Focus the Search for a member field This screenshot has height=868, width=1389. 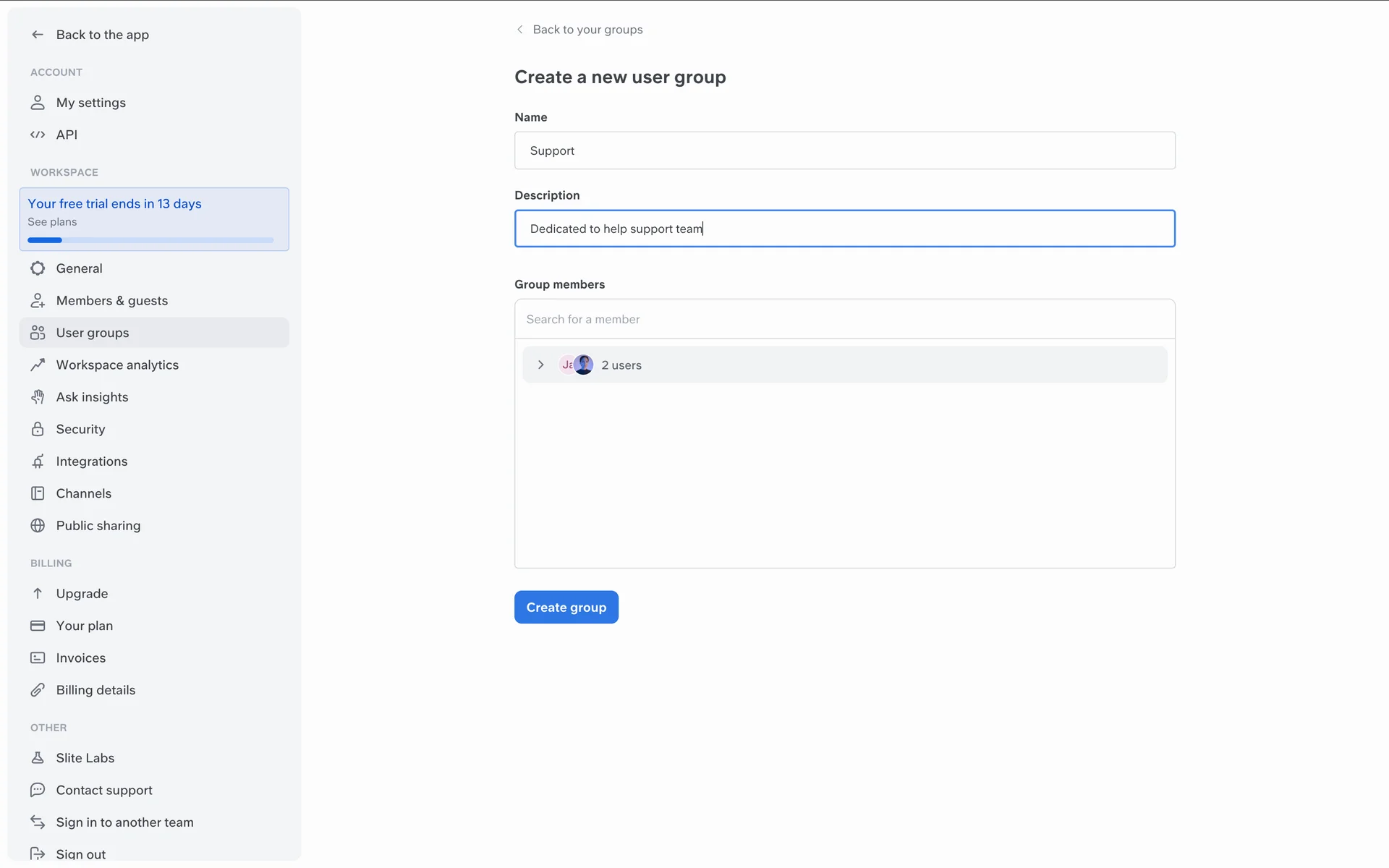point(844,319)
